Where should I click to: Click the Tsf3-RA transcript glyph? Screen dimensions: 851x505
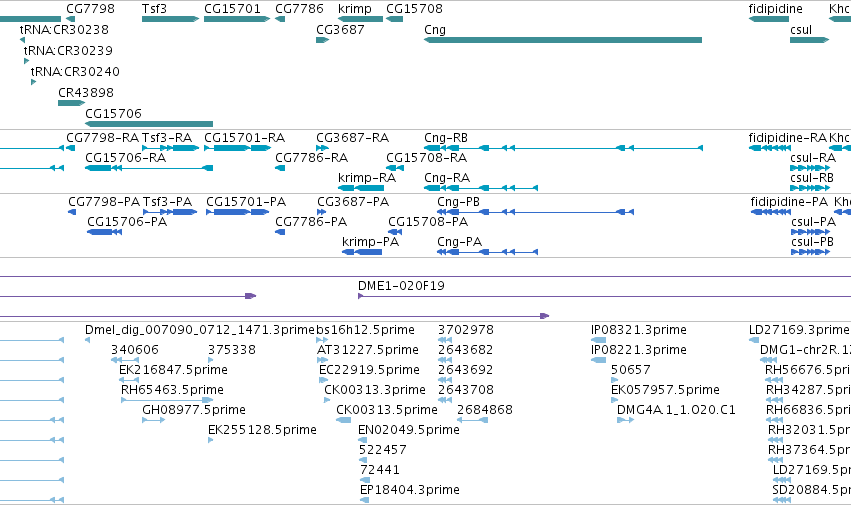(170, 148)
